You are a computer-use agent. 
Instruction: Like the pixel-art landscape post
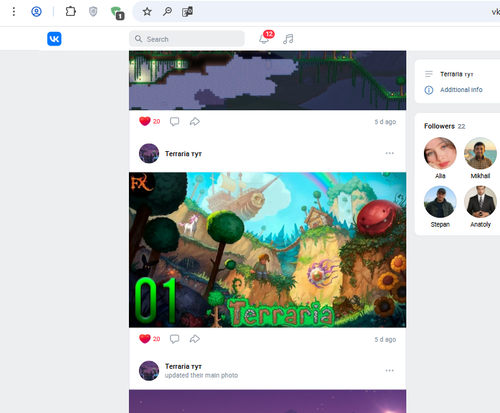click(x=149, y=121)
